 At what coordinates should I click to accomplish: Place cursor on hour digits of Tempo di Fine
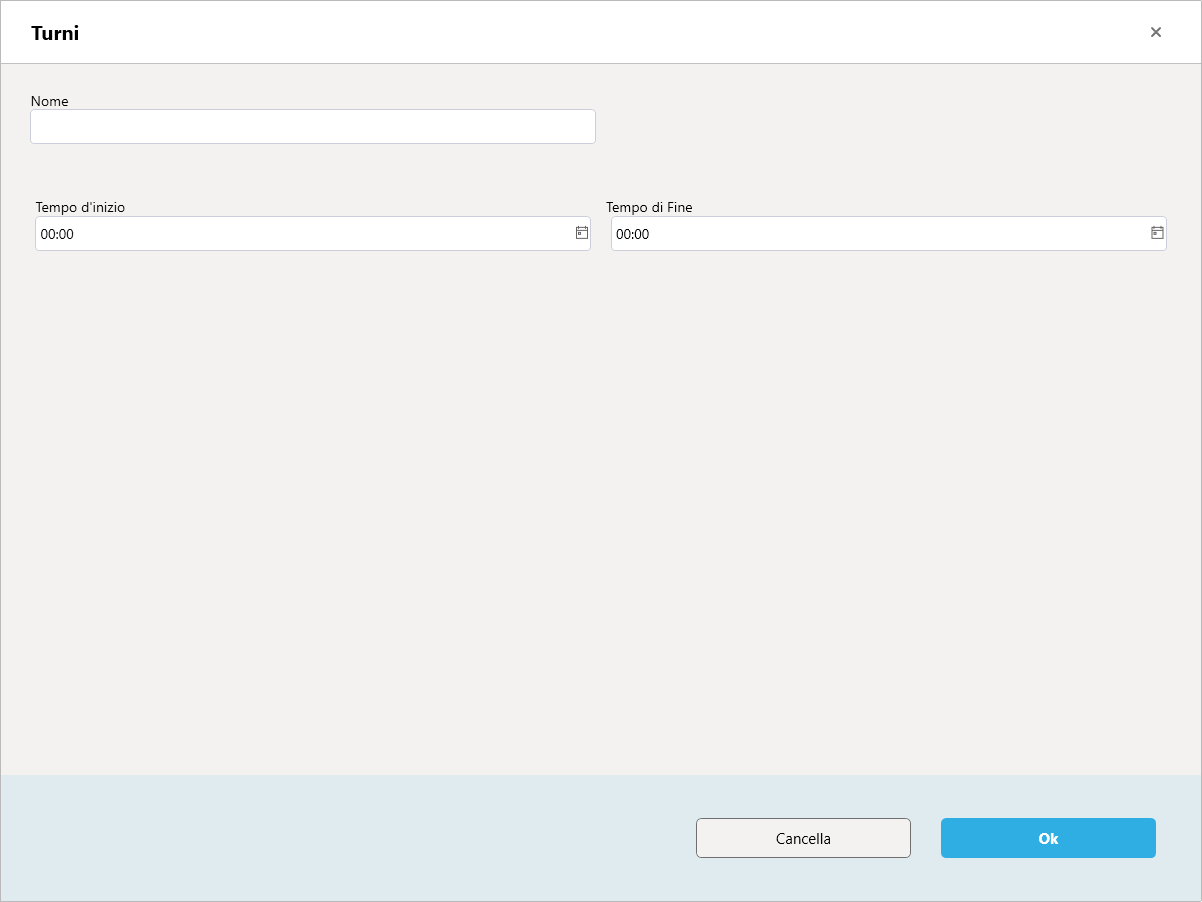pyautogui.click(x=622, y=234)
